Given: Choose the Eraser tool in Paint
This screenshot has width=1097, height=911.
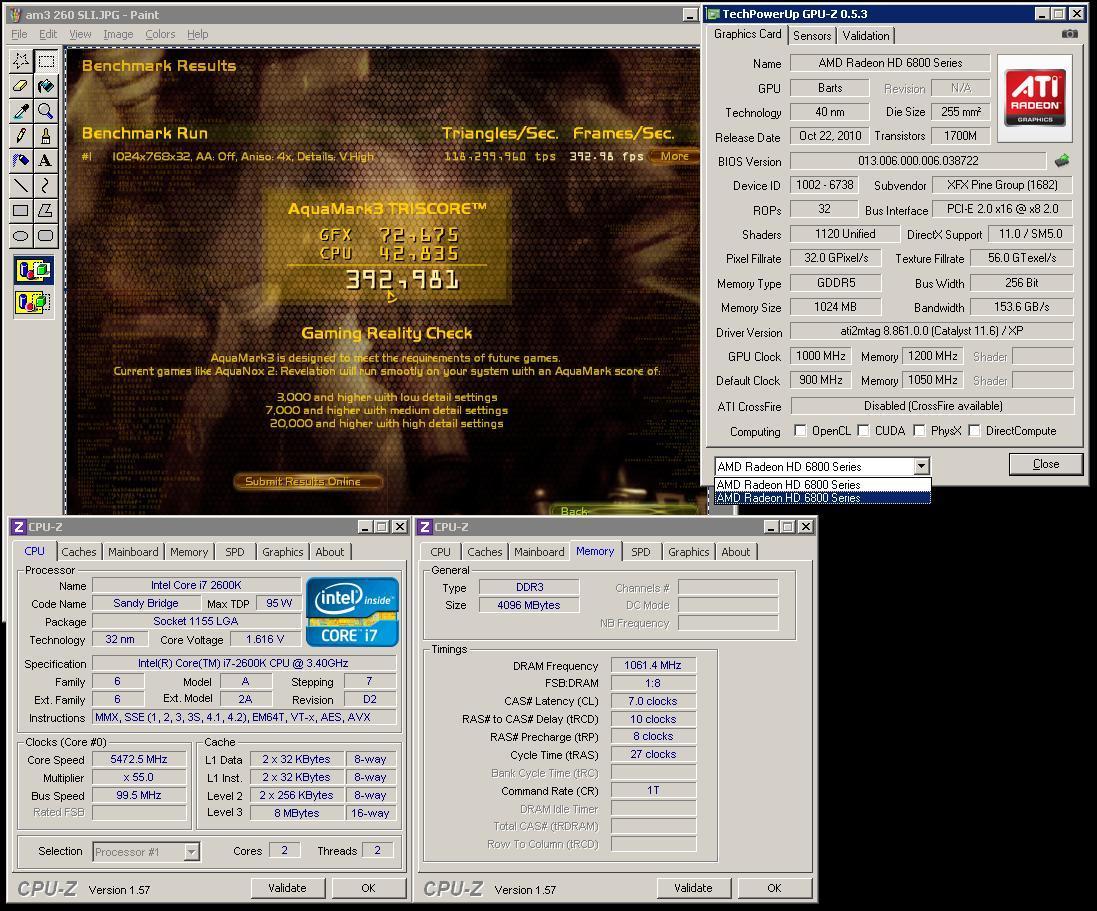Looking at the screenshot, I should pyautogui.click(x=21, y=86).
